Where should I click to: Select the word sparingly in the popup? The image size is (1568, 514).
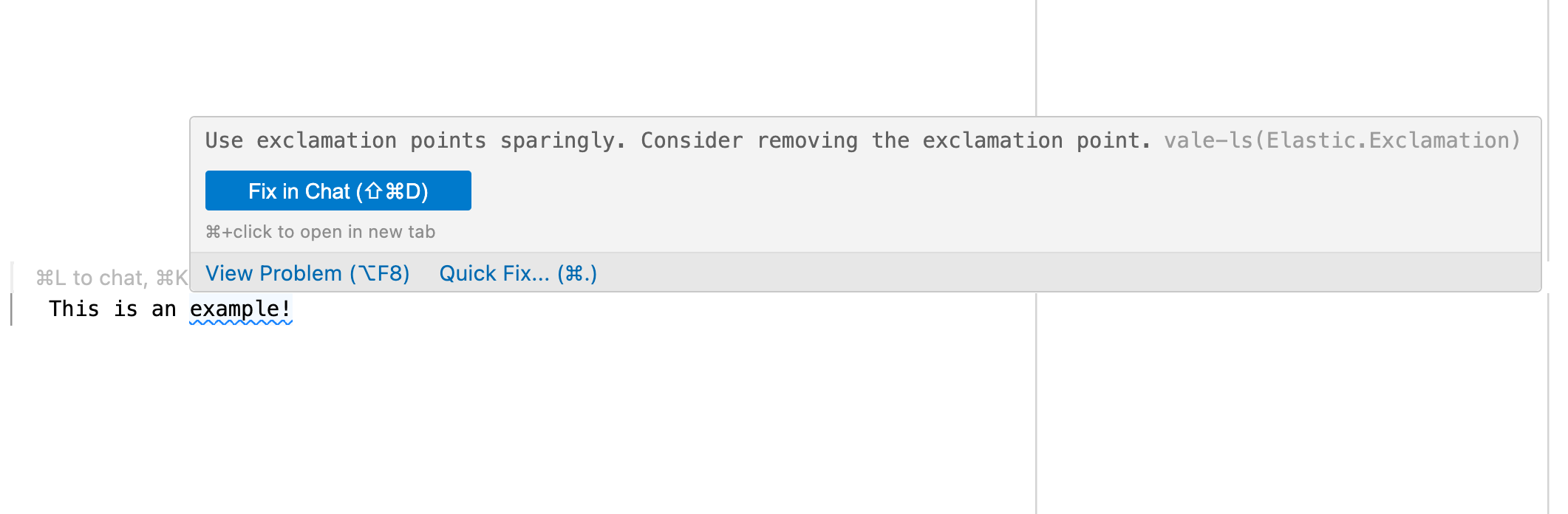pos(555,140)
